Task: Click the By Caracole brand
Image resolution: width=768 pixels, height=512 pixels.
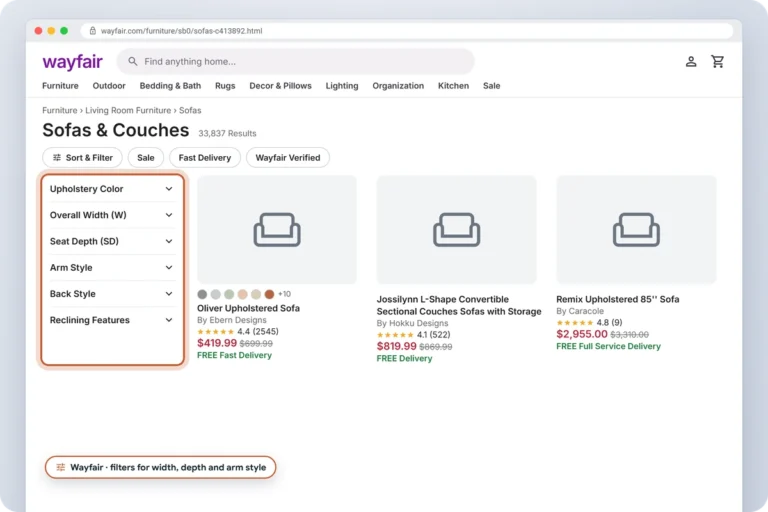Action: click(580, 311)
